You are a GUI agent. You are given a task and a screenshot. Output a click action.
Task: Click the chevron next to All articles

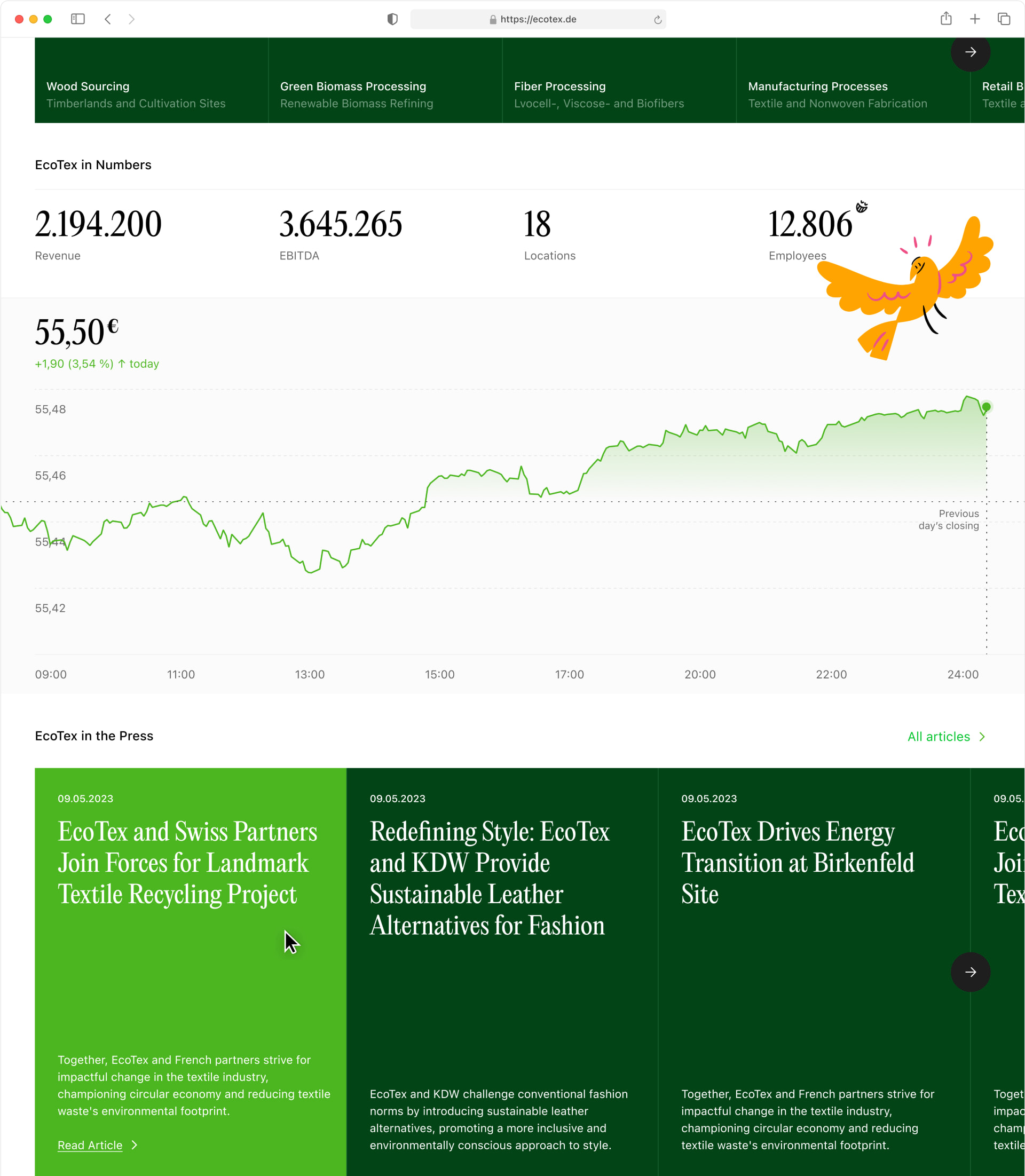click(982, 737)
